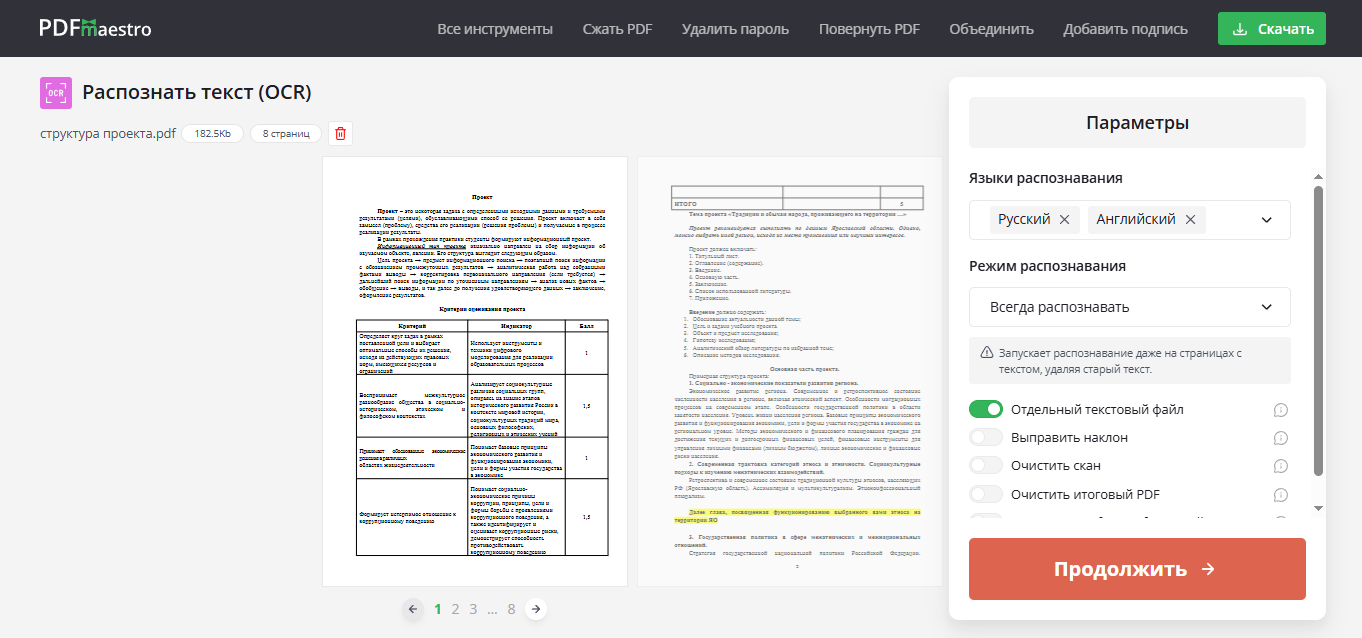Click the Продолжить button
1362x638 pixels.
(1137, 569)
